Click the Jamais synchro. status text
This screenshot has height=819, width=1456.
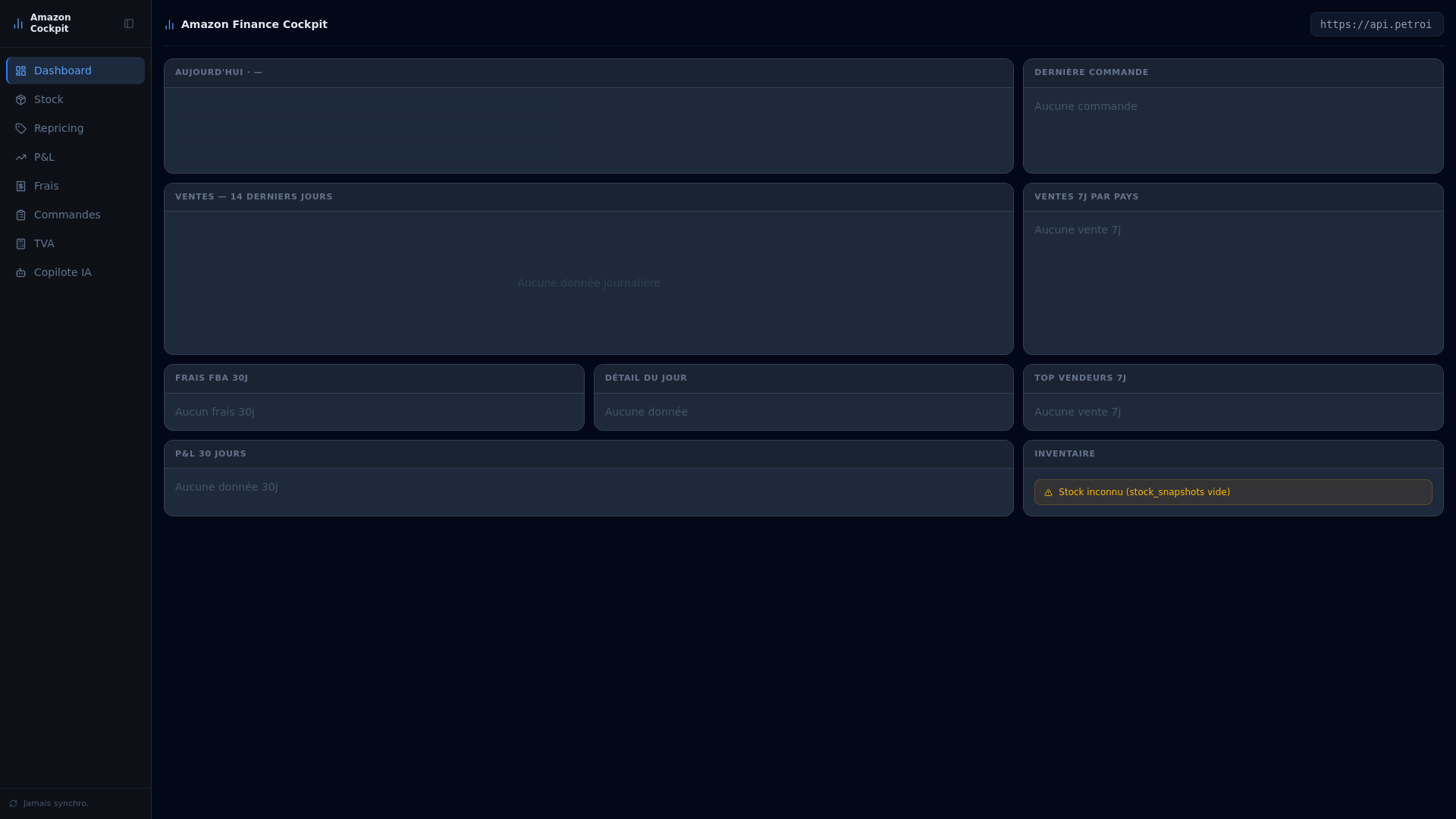pos(56,804)
